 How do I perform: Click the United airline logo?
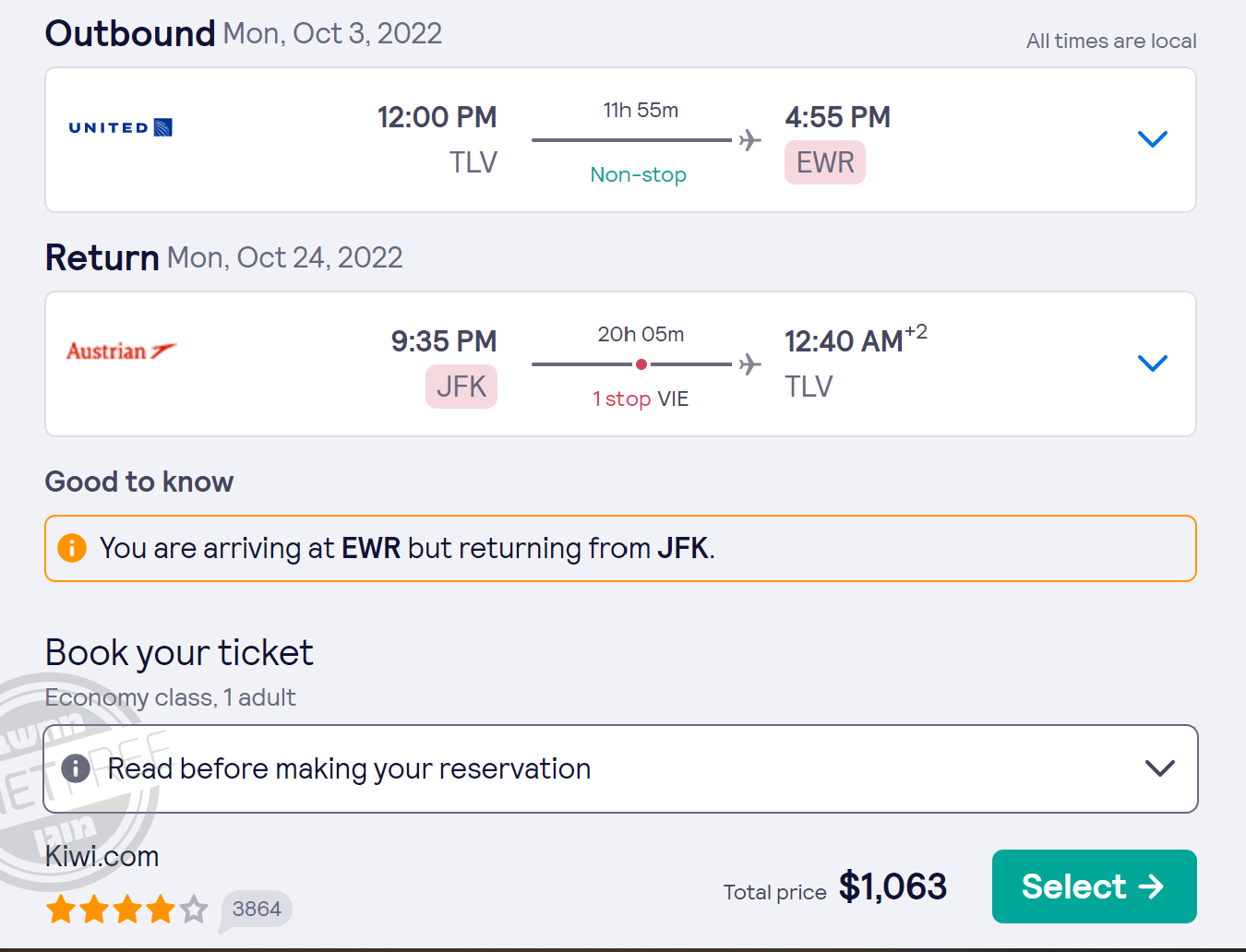(x=120, y=127)
